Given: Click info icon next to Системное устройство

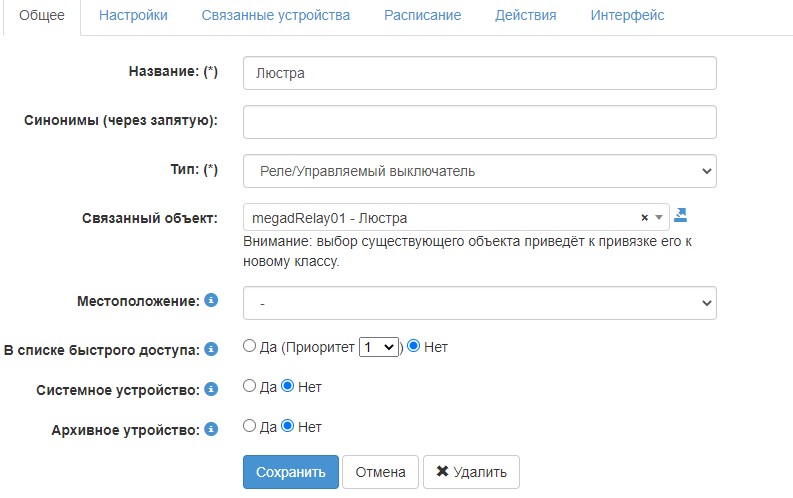Looking at the screenshot, I should 211,389.
